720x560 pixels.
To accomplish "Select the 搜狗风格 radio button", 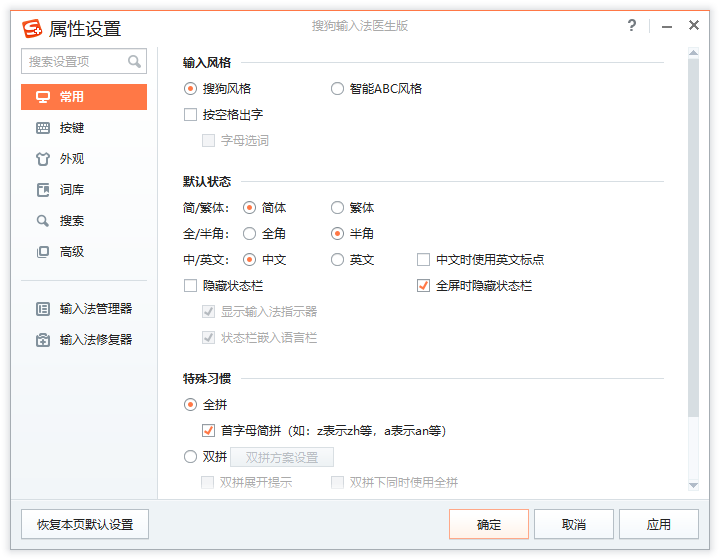I will click(190, 89).
